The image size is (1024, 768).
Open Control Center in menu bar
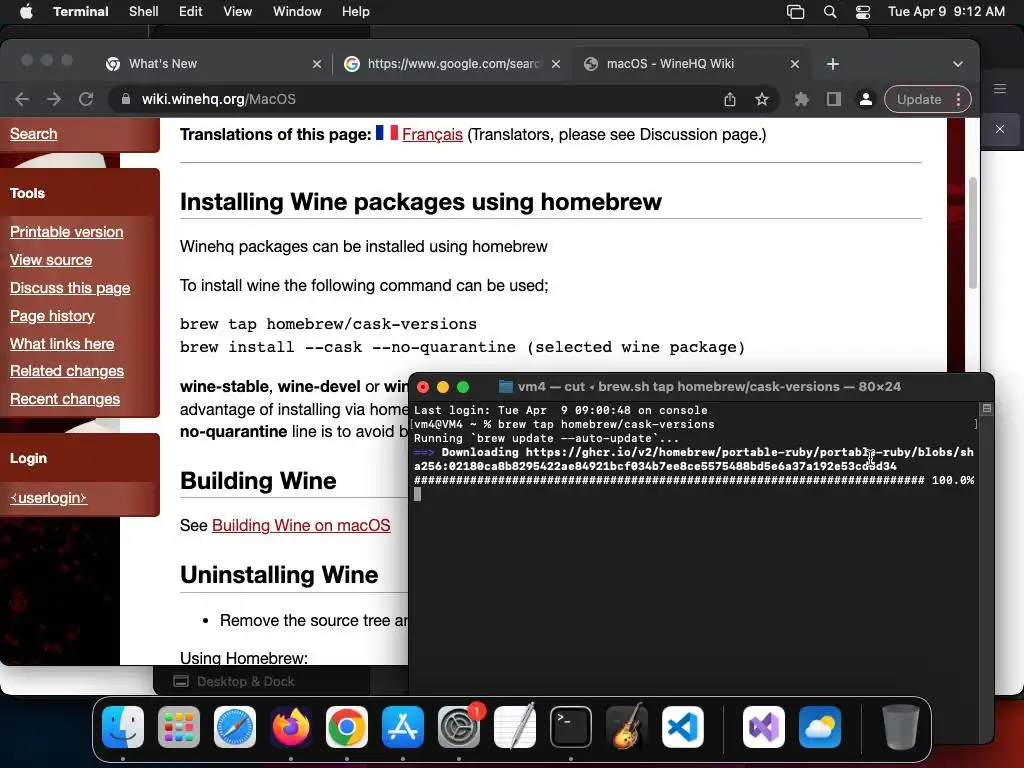tap(863, 12)
